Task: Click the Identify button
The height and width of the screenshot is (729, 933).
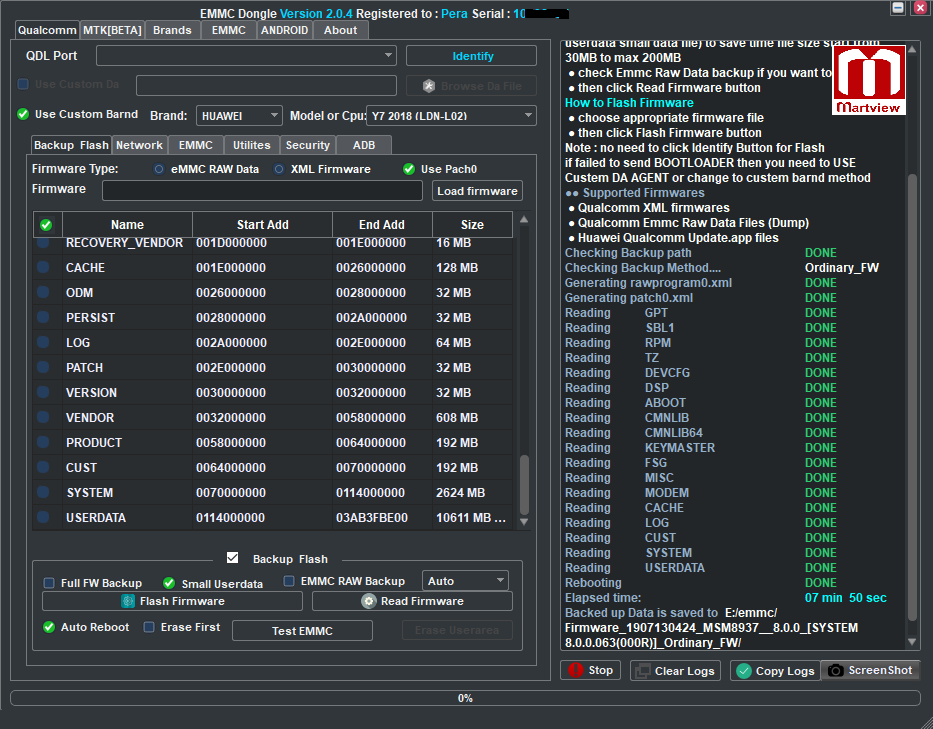Action: 471,56
